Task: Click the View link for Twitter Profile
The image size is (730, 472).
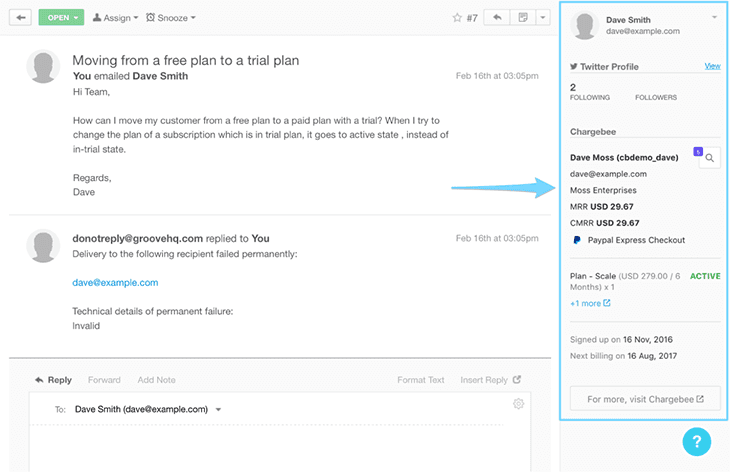Action: coord(712,66)
